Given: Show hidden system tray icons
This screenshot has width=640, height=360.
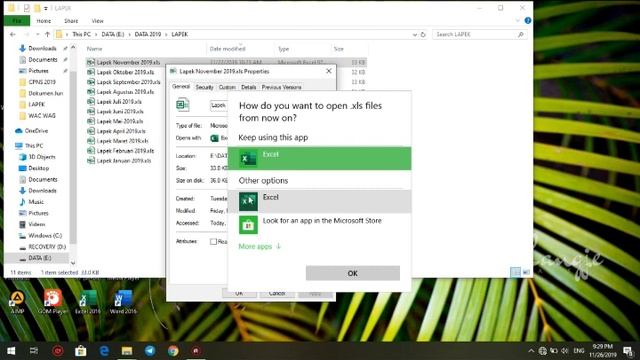Looking at the screenshot, I should pos(531,351).
